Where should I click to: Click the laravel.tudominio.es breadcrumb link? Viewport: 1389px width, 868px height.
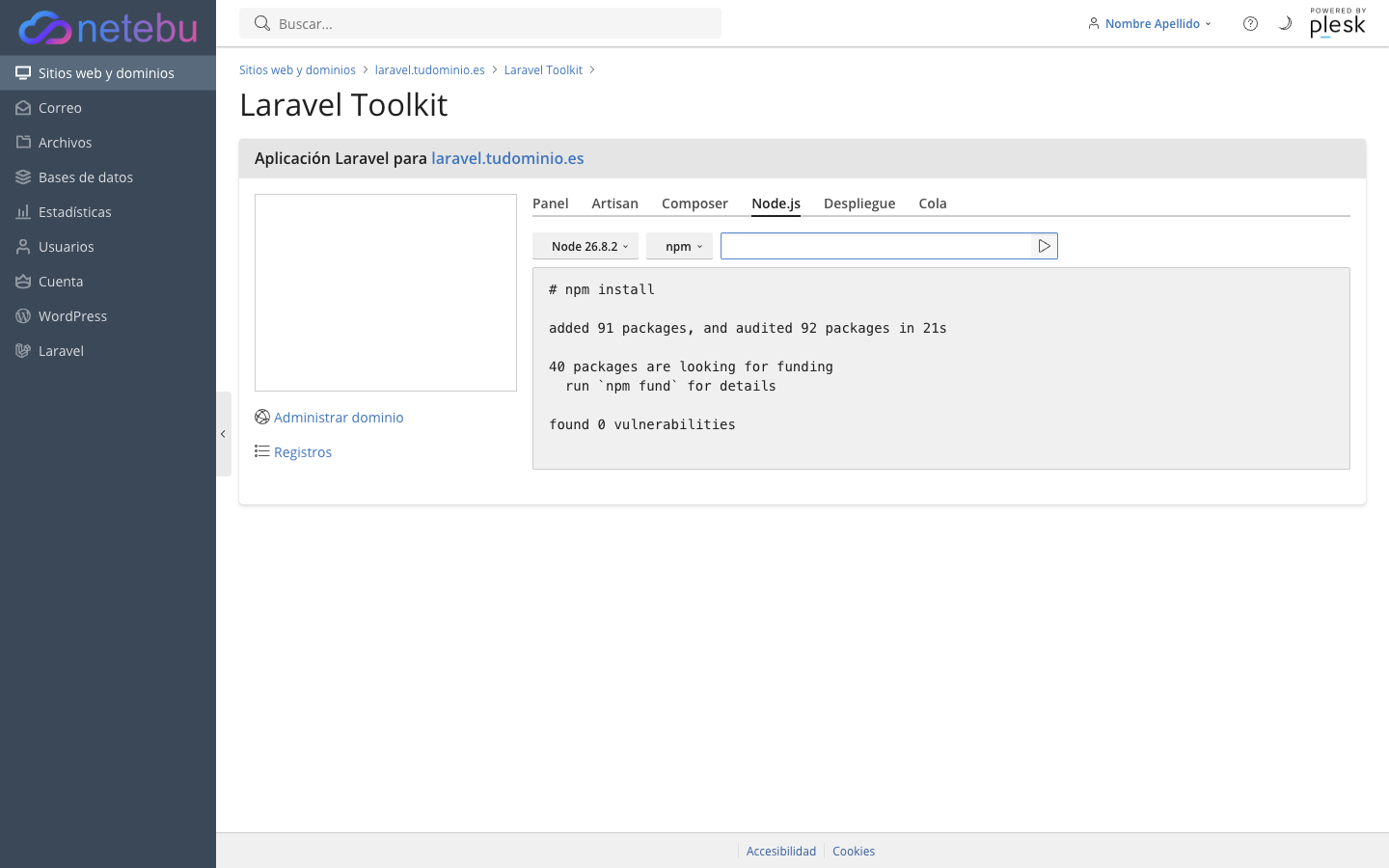pyautogui.click(x=429, y=70)
